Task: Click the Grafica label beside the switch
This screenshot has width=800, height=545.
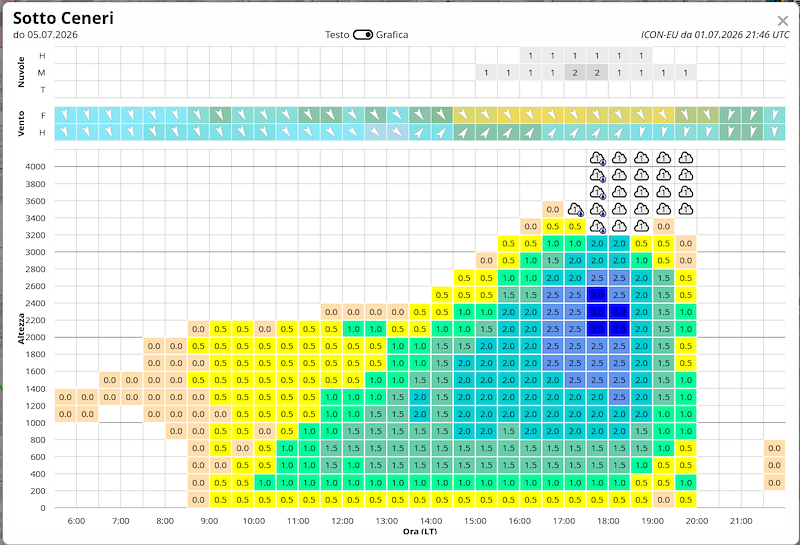Action: [x=392, y=35]
